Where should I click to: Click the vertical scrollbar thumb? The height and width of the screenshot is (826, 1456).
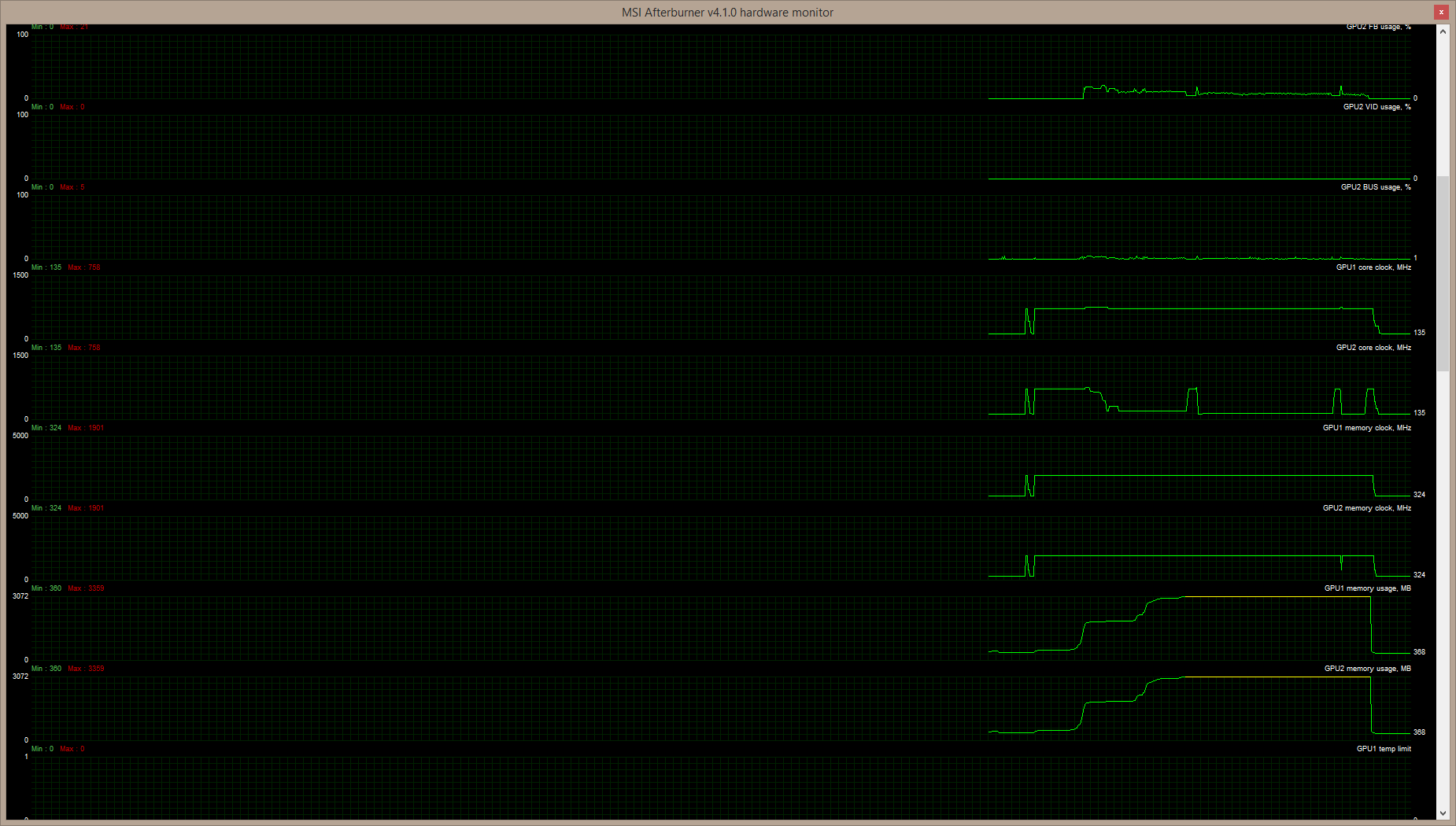pos(1443,273)
